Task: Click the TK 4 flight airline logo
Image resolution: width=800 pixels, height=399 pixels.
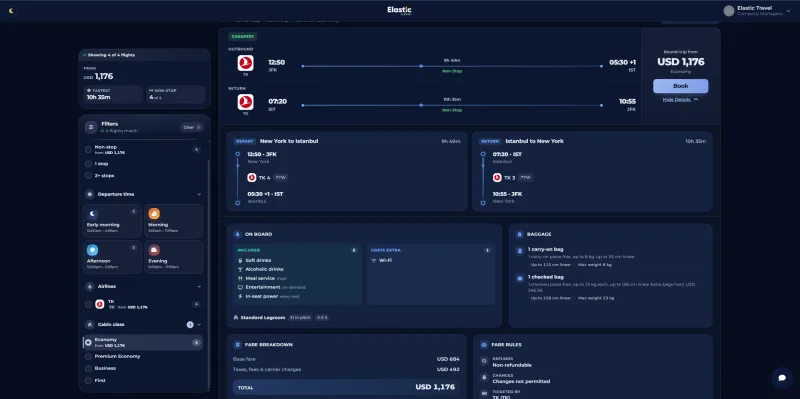Action: point(252,178)
